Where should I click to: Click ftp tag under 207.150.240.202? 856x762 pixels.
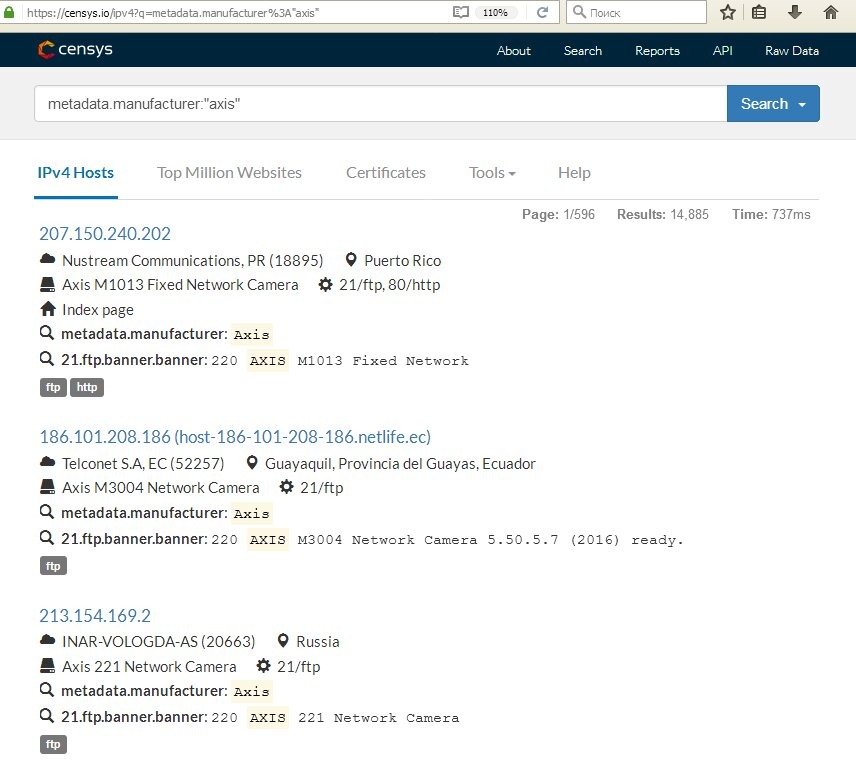point(53,387)
